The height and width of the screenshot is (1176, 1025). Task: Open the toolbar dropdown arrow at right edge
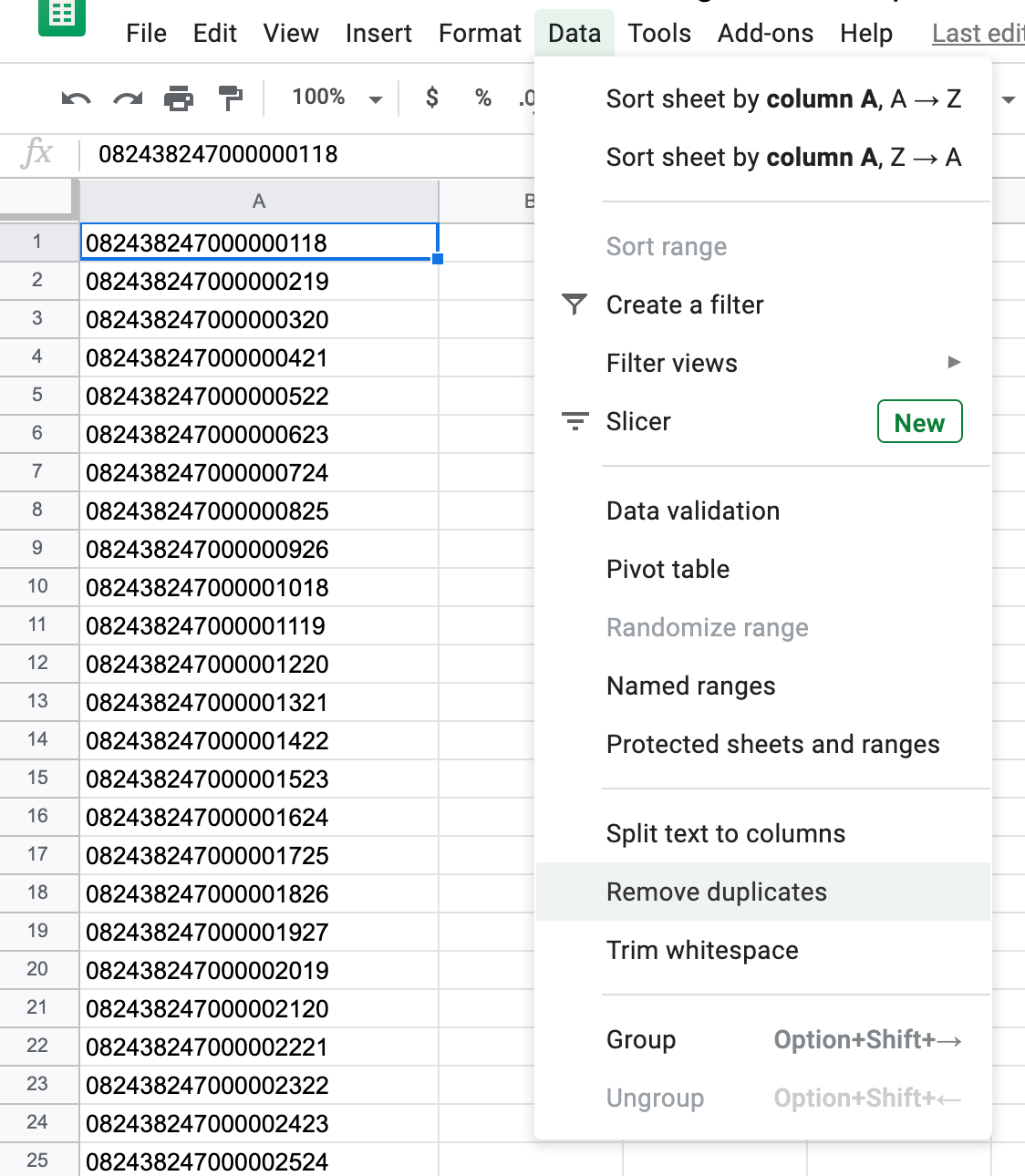pos(1009,99)
